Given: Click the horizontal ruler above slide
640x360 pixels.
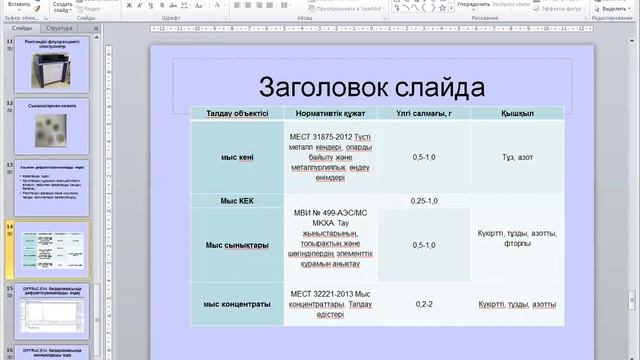Looking at the screenshot, I should tap(371, 29).
